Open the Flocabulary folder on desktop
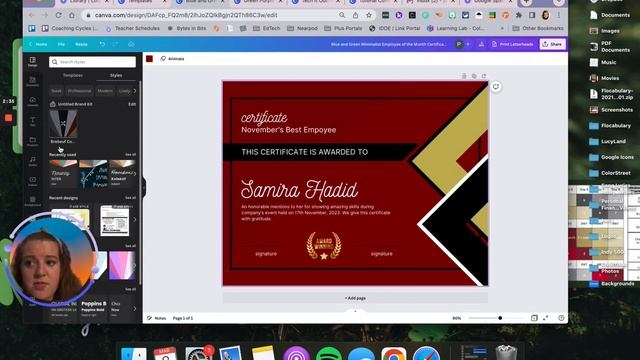The image size is (640, 360). tap(610, 126)
